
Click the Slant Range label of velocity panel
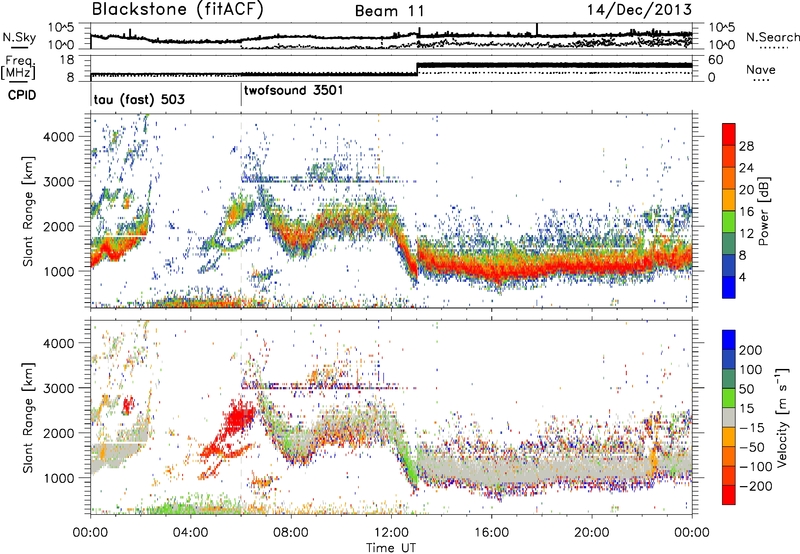(x=28, y=417)
